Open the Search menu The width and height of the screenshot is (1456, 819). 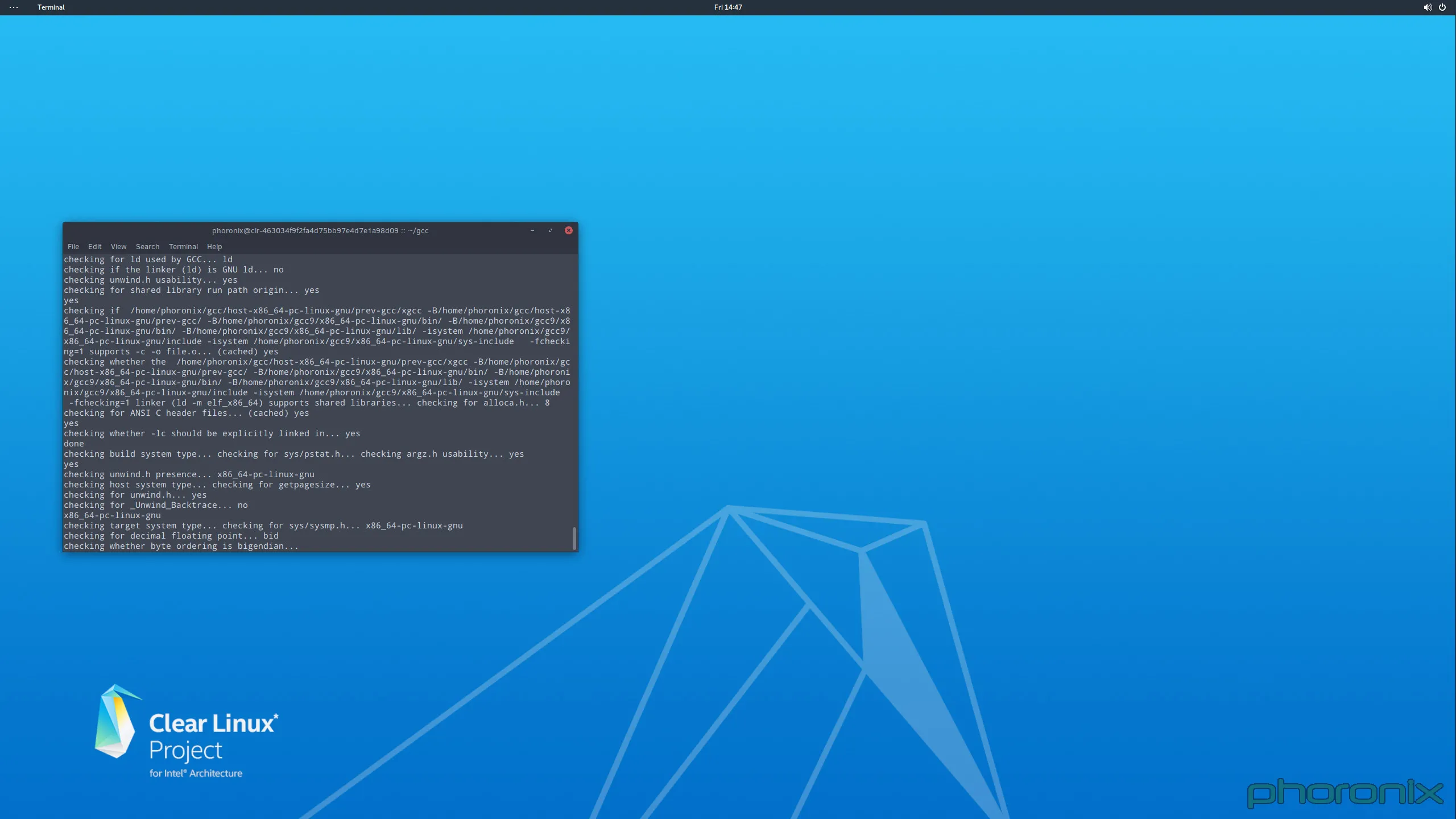147,246
